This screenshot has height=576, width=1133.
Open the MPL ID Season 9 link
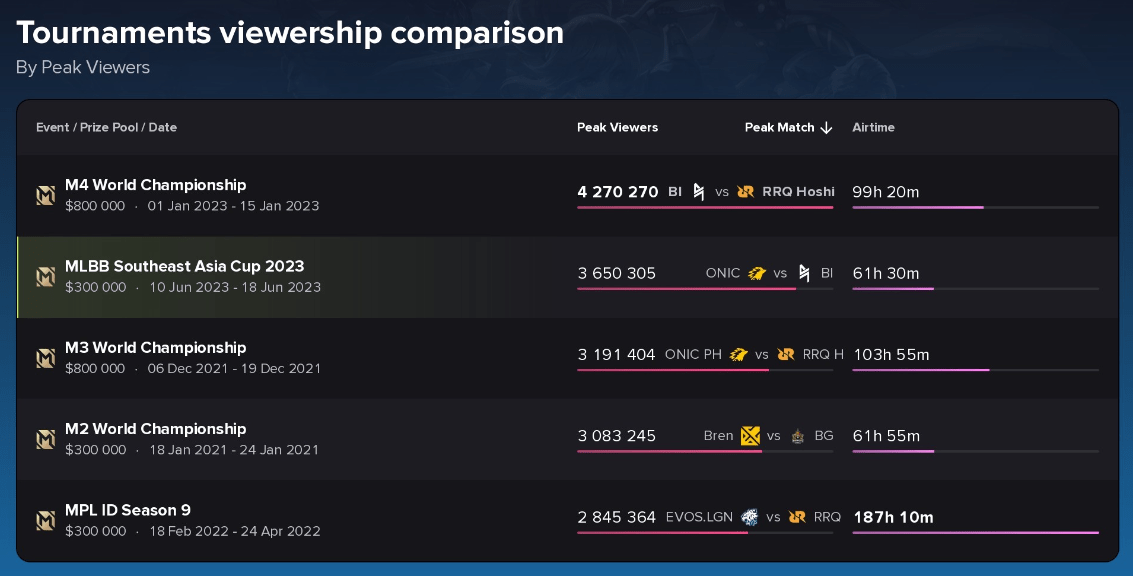127,510
